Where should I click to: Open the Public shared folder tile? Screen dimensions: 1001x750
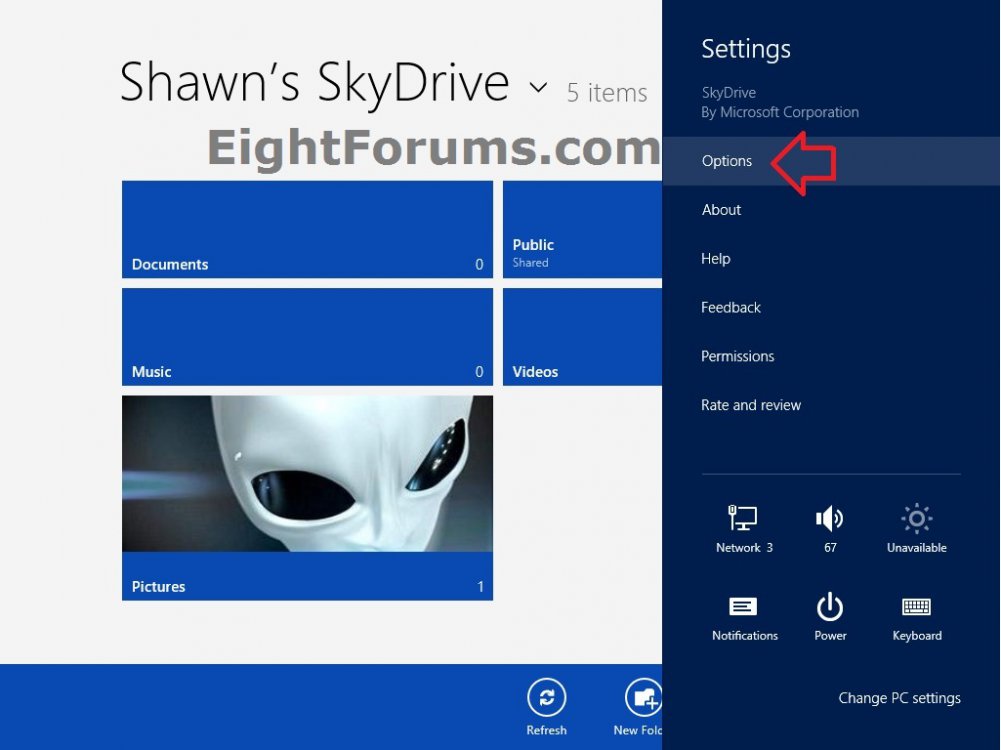coord(580,230)
